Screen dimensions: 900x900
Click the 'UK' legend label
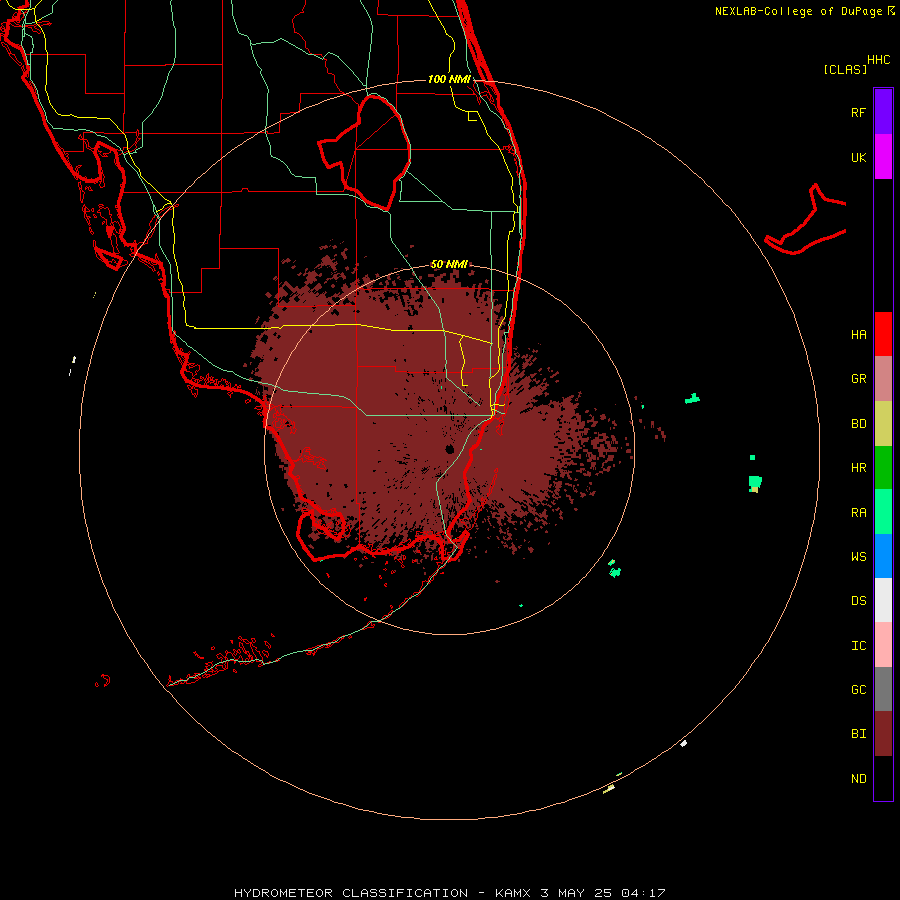[858, 158]
